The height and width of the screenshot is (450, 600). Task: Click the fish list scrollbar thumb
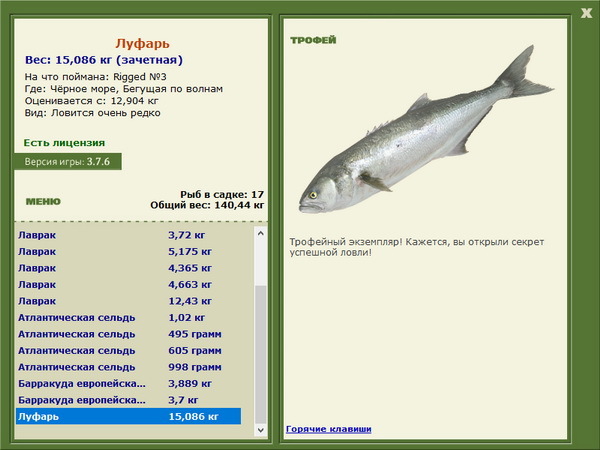tap(261, 354)
